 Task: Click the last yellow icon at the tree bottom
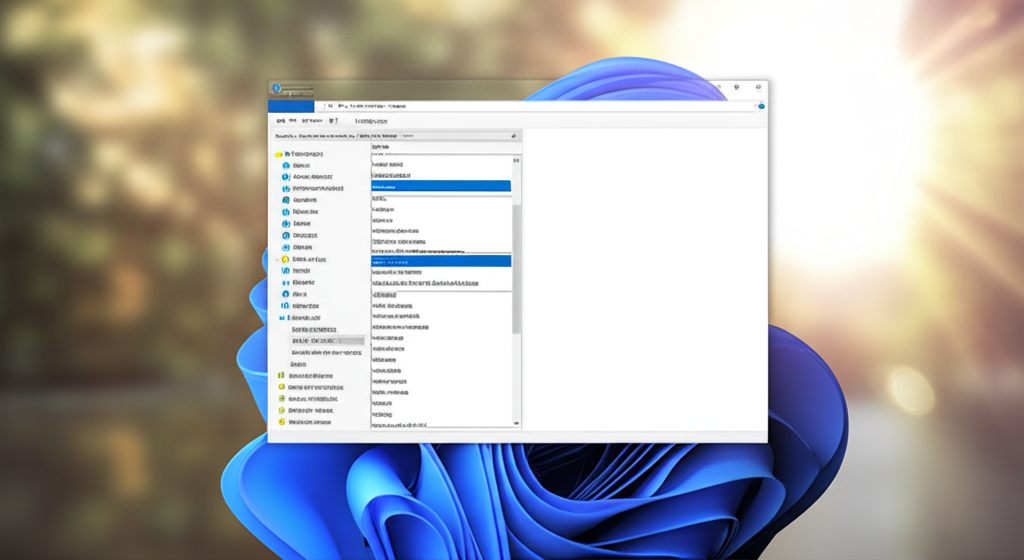pos(281,422)
